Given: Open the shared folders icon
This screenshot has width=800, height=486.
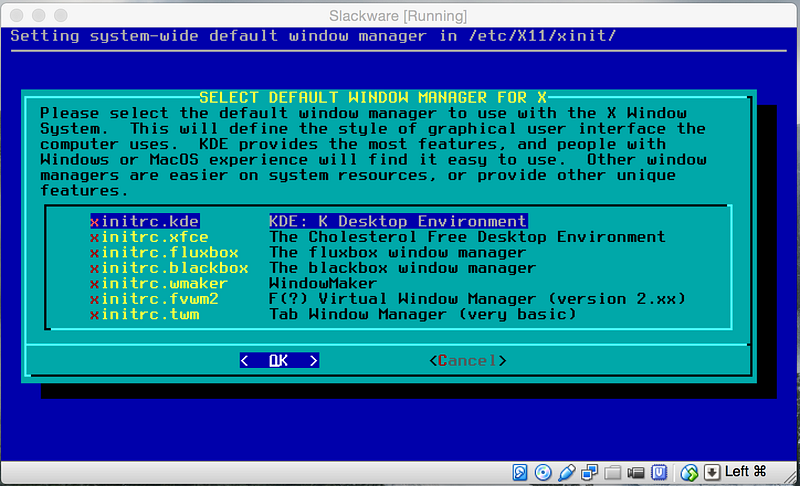Looking at the screenshot, I should pyautogui.click(x=612, y=473).
